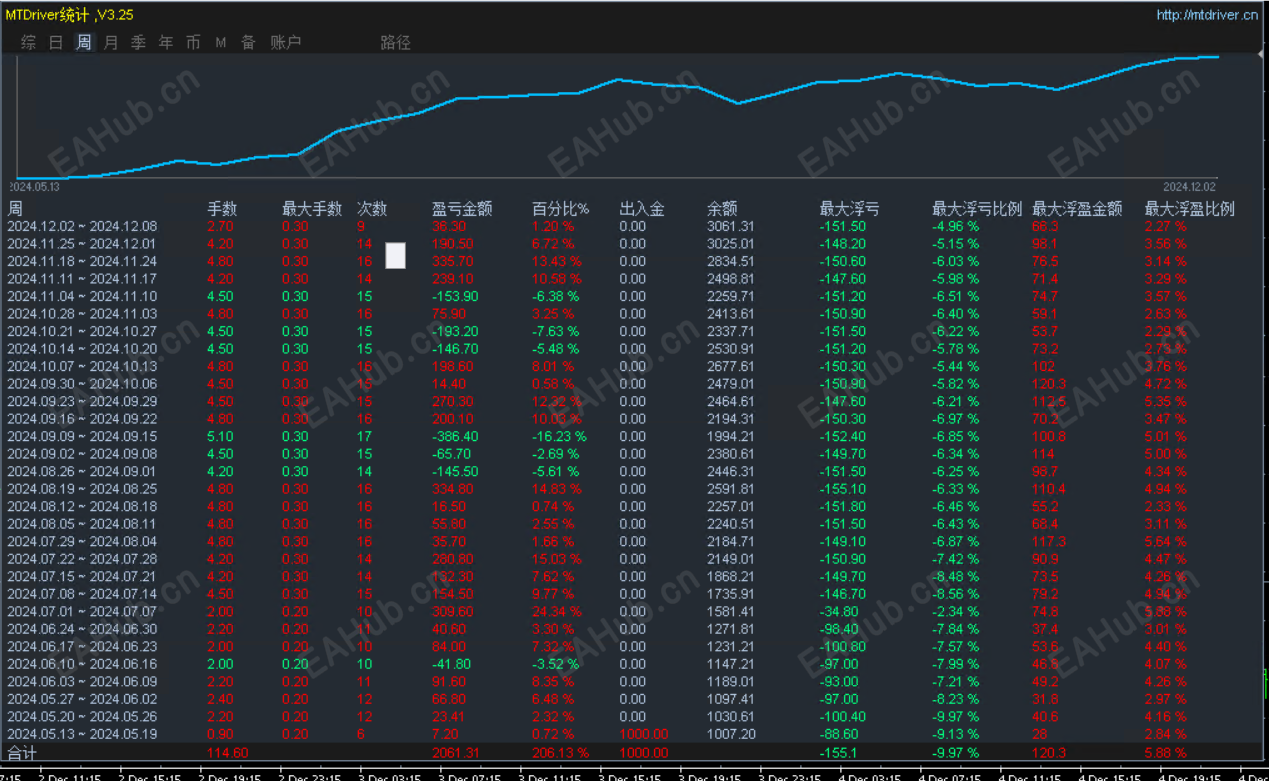Click the MTDriver统计 V3.25 title
This screenshot has height=781, width=1269.
point(69,15)
